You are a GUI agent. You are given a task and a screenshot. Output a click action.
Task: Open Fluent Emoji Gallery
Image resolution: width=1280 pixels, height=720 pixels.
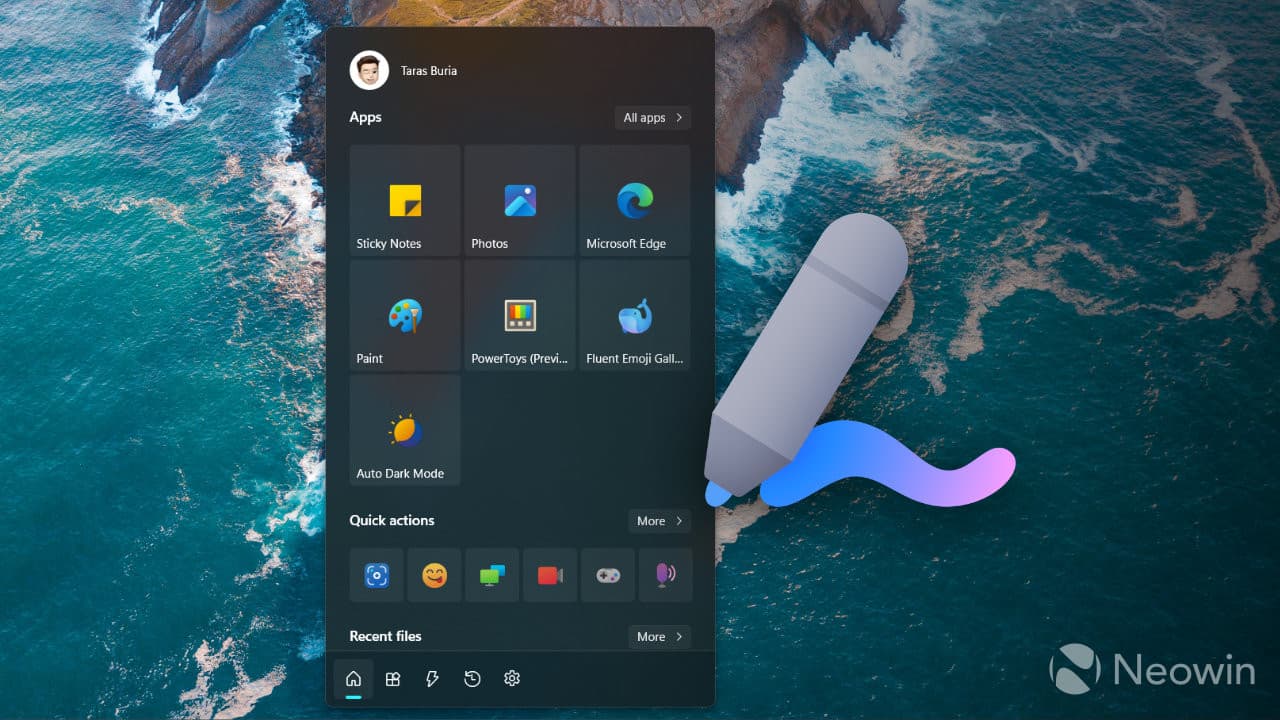[x=634, y=315]
